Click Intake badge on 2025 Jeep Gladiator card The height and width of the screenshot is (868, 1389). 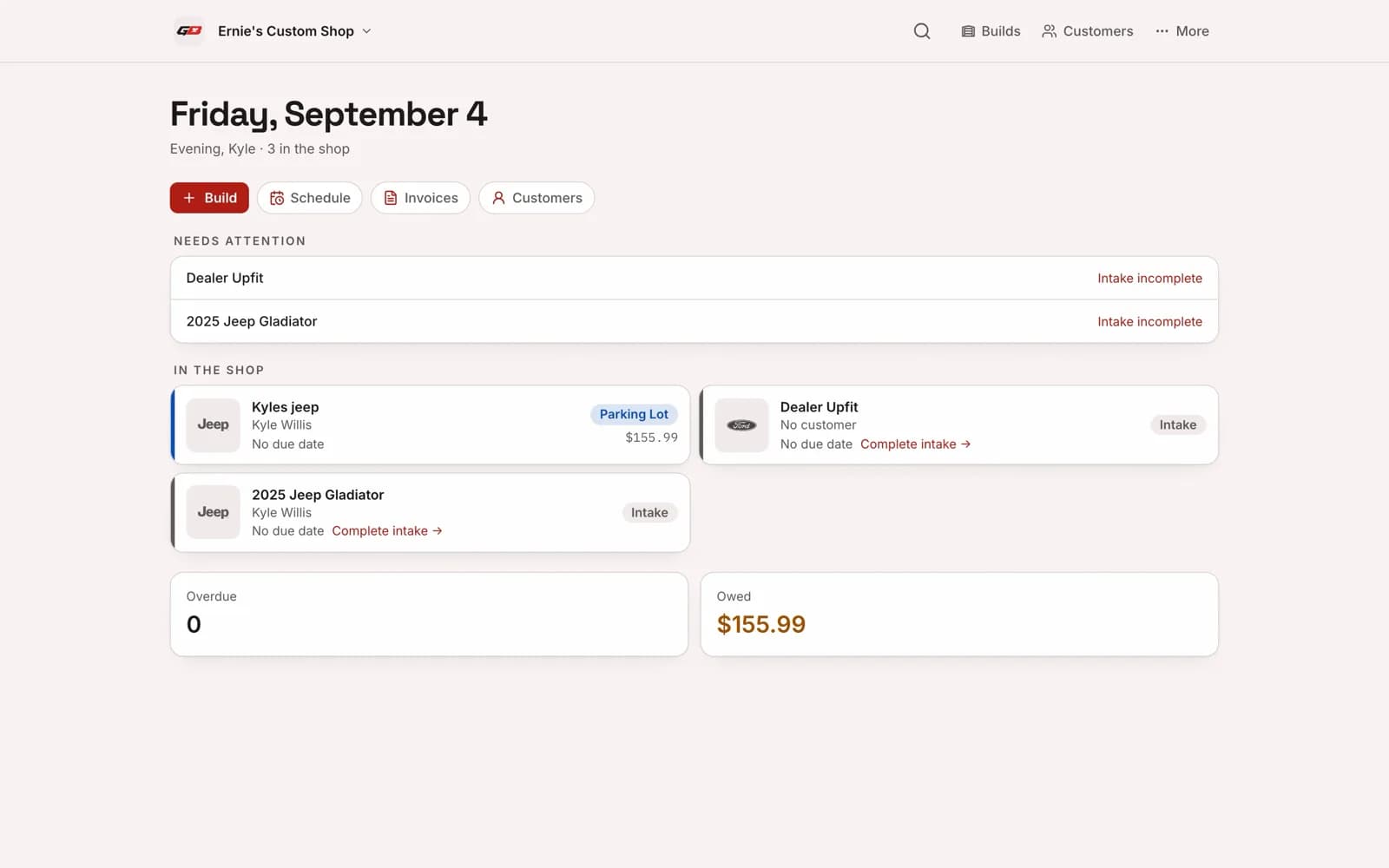pyautogui.click(x=649, y=513)
